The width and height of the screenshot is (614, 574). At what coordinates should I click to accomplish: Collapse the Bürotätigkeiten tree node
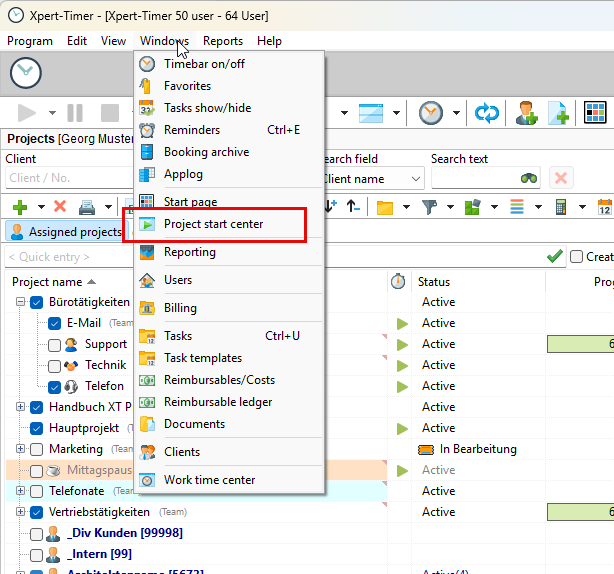point(21,302)
